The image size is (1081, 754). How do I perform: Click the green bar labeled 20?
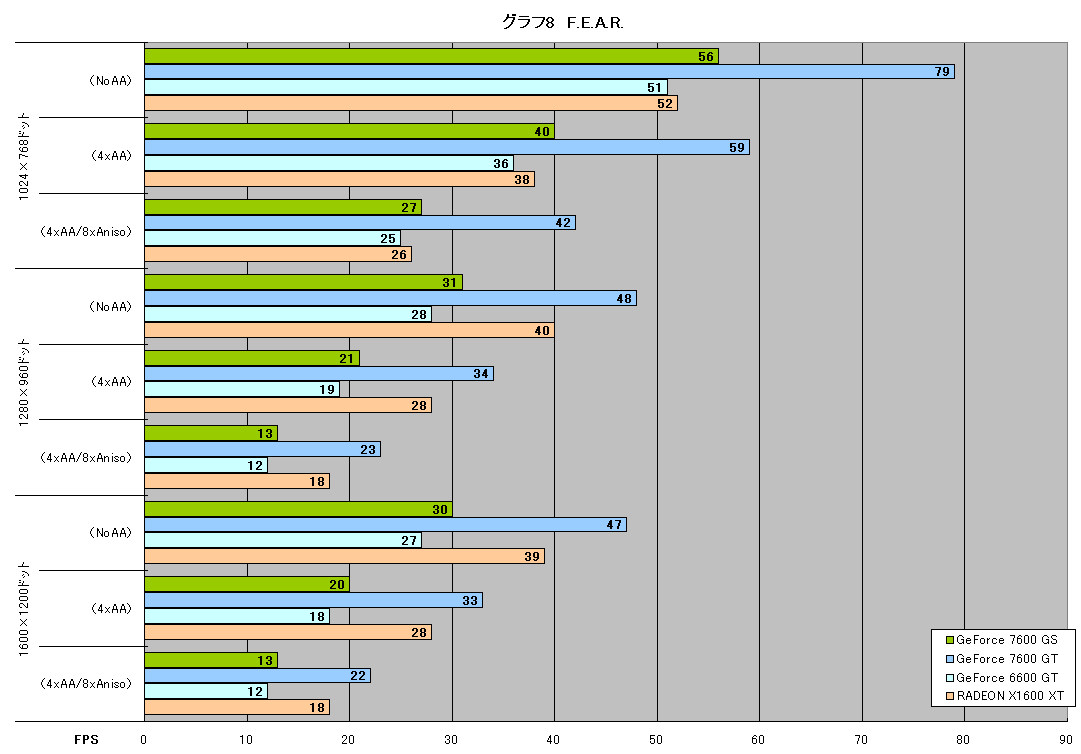coord(247,584)
